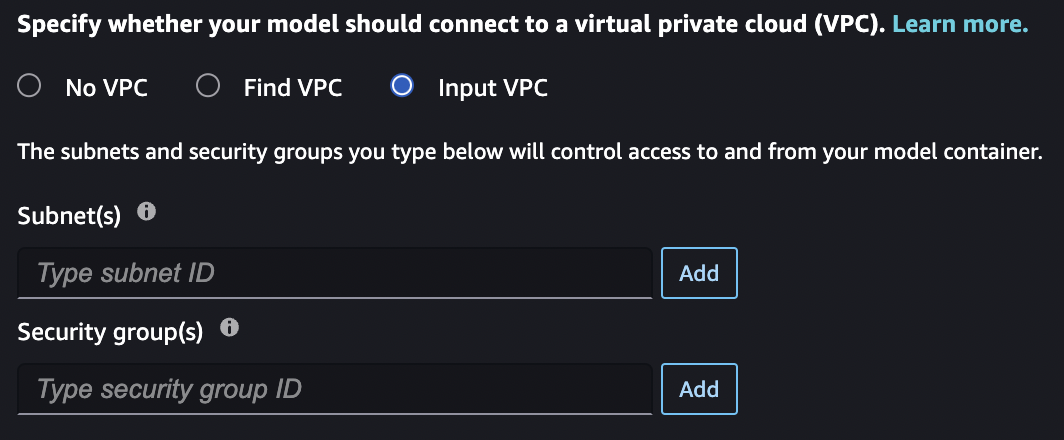This screenshot has height=440, width=1064.
Task: Open the Learn more link
Action: pyautogui.click(x=960, y=25)
